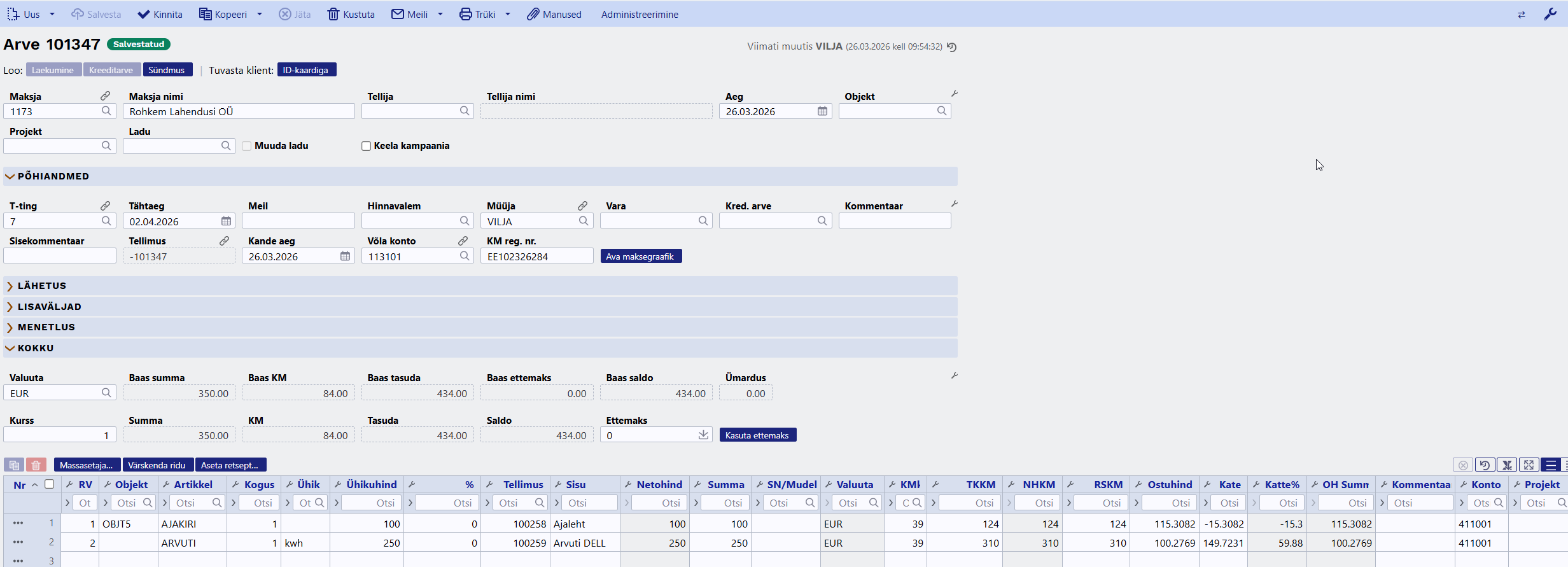This screenshot has width=1568, height=567.
Task: Click the magnifier icon in Maksja field
Action: click(106, 111)
